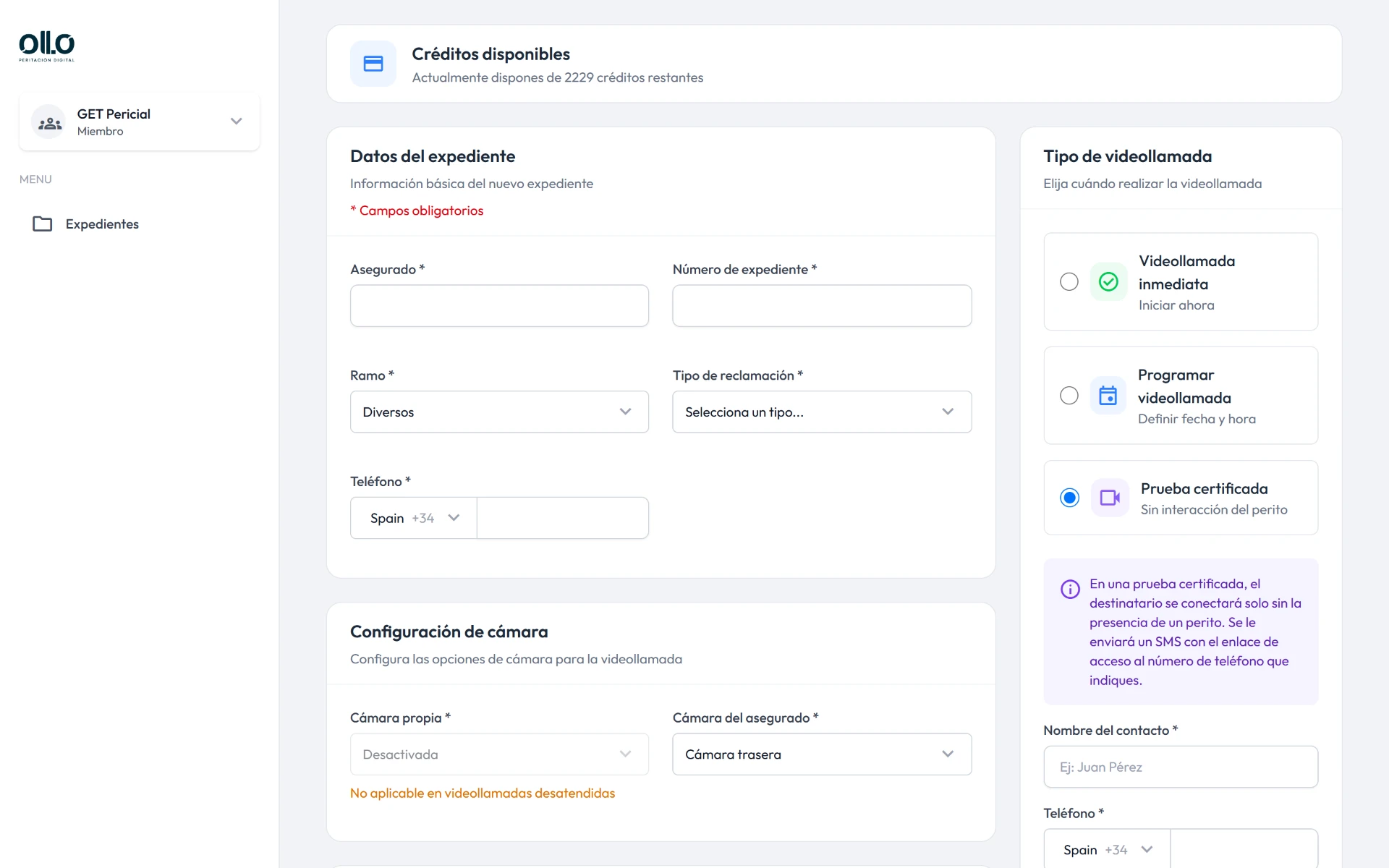Click the Sin interacción del perito subtitle

(x=1214, y=510)
